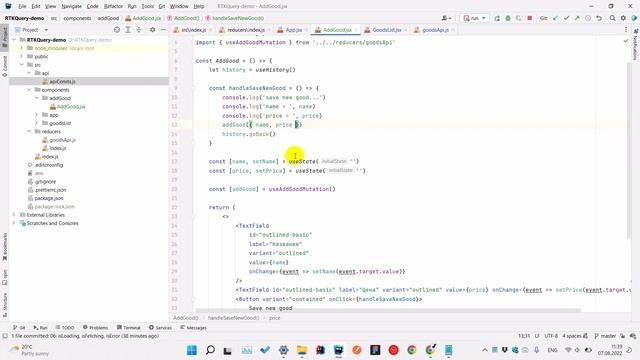Collapse the components folder
Image resolution: width=640 pixels, height=360 pixels.
tap(29, 90)
